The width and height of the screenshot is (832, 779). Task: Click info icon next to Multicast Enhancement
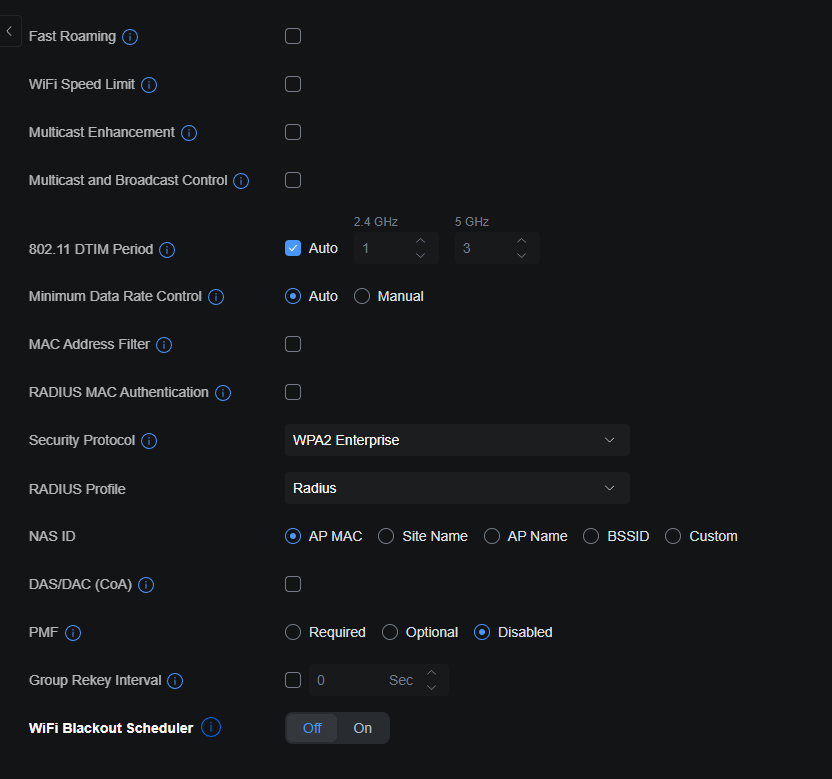189,133
